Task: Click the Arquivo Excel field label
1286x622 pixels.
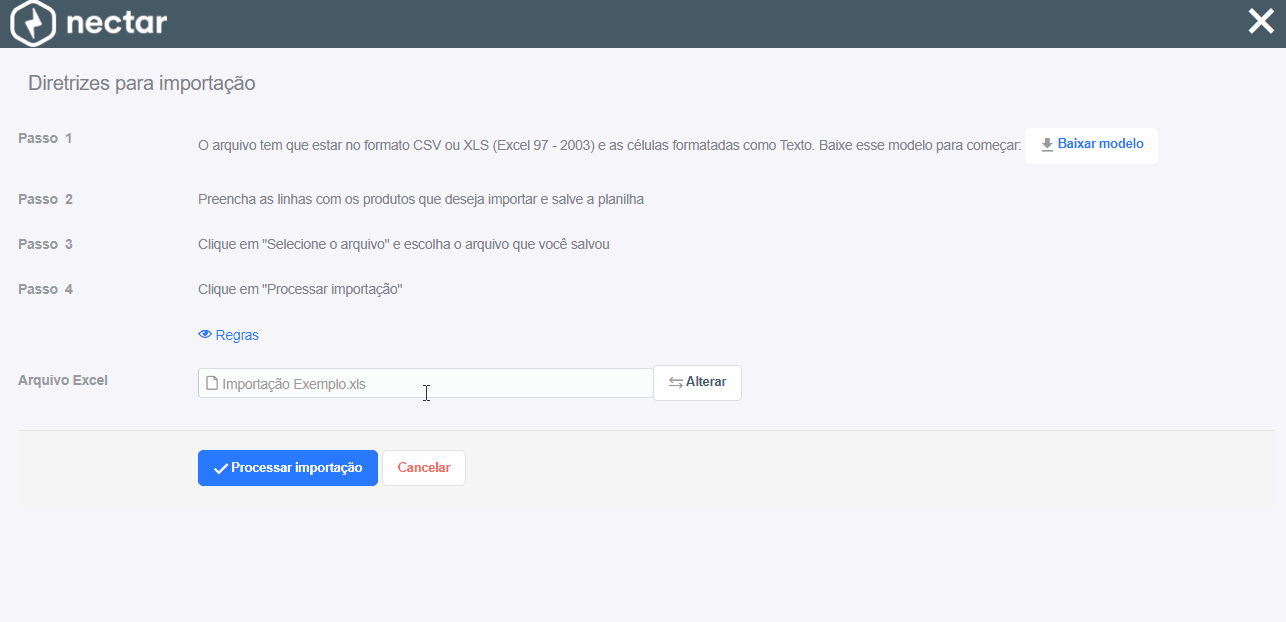Action: (63, 380)
